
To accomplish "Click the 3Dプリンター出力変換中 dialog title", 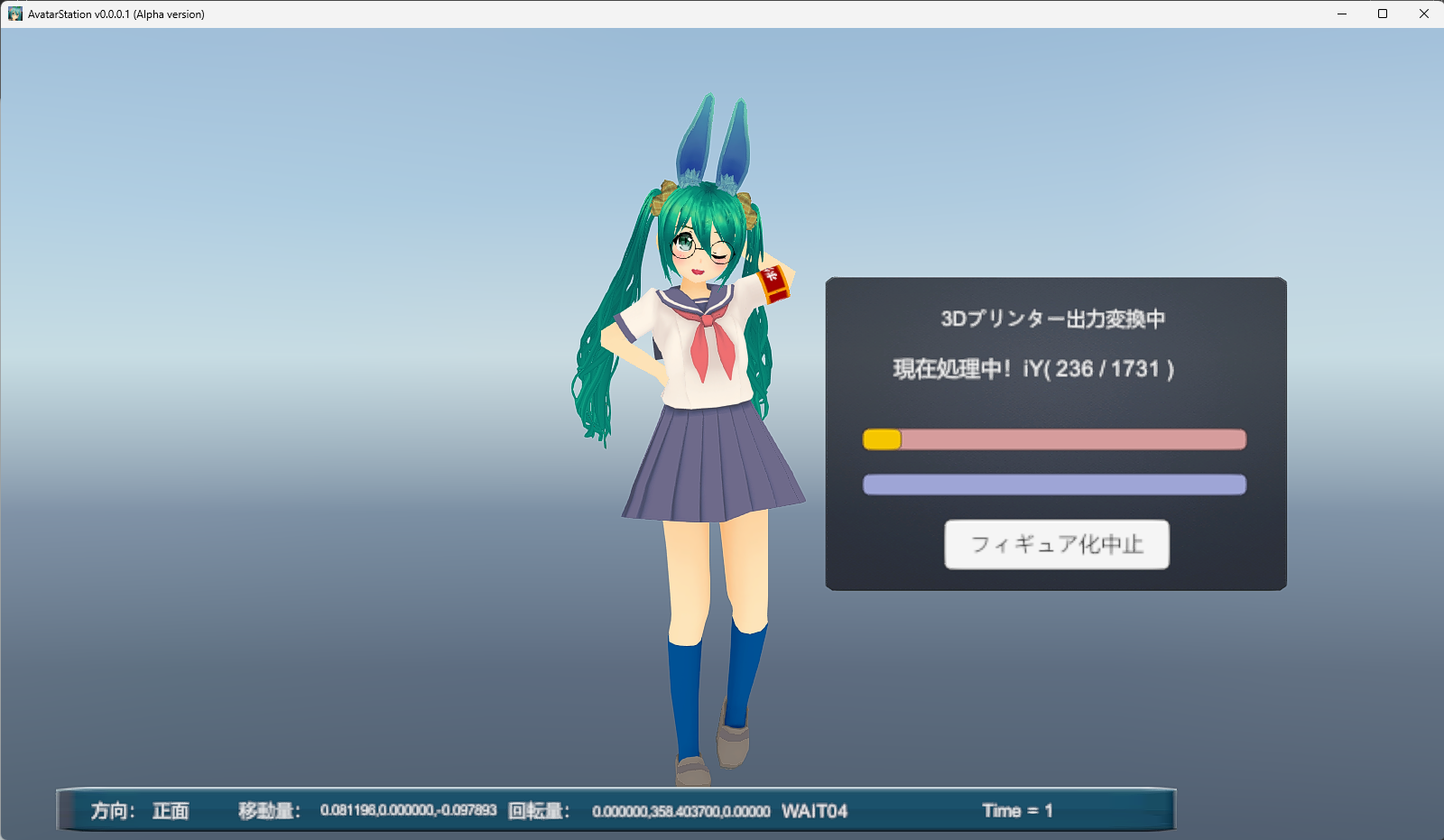I will click(x=1053, y=318).
